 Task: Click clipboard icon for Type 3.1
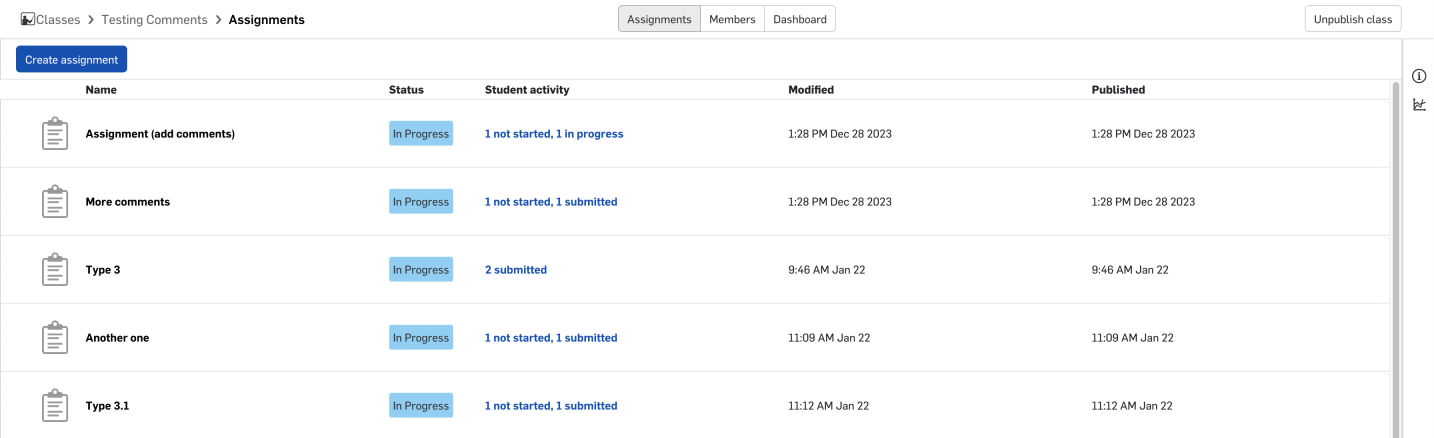55,406
